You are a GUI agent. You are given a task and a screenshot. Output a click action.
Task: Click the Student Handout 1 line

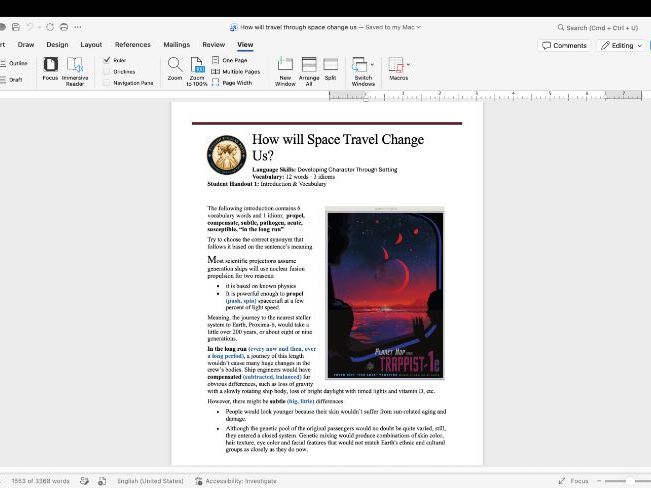click(x=267, y=184)
